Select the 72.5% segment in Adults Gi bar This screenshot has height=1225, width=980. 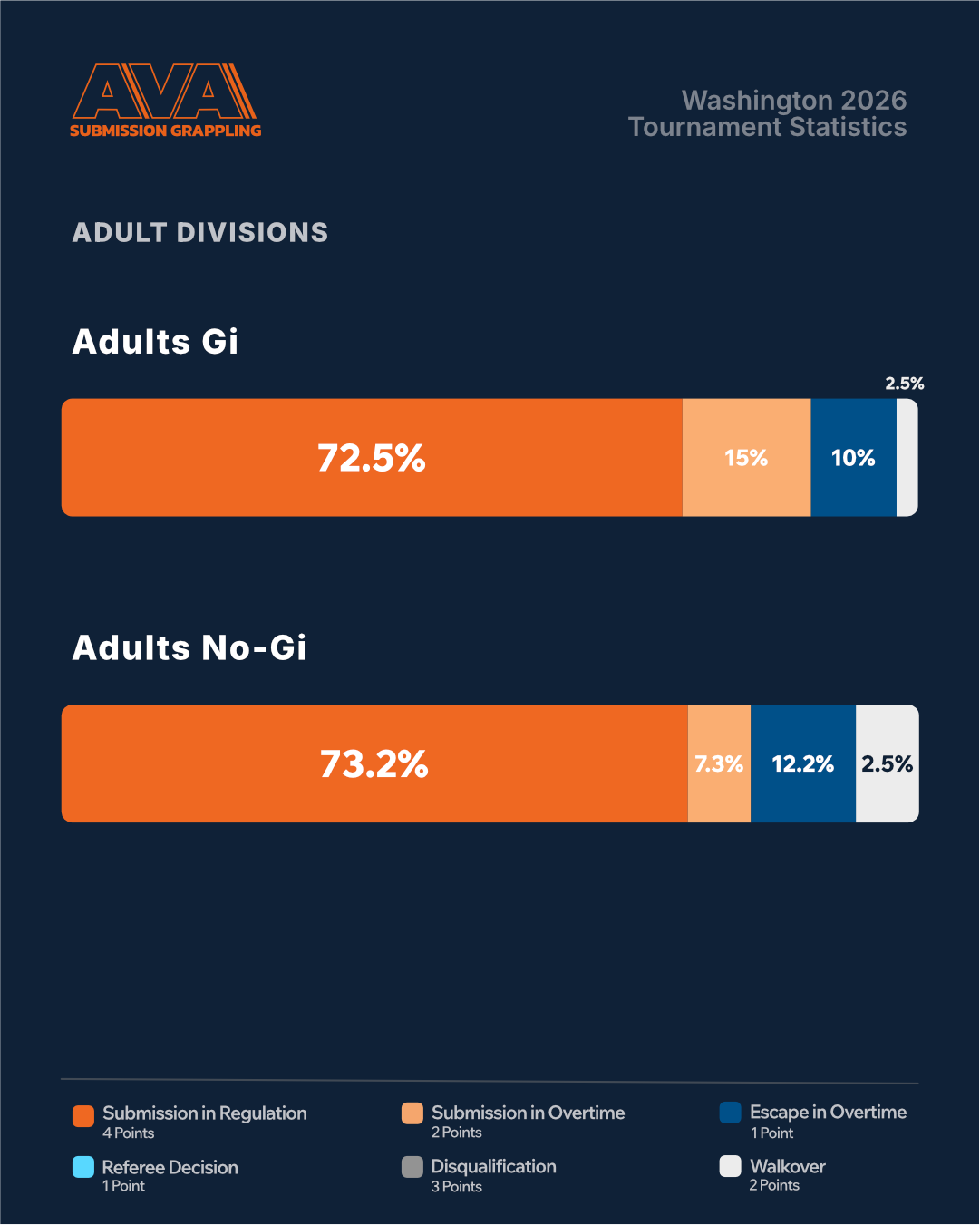click(372, 458)
